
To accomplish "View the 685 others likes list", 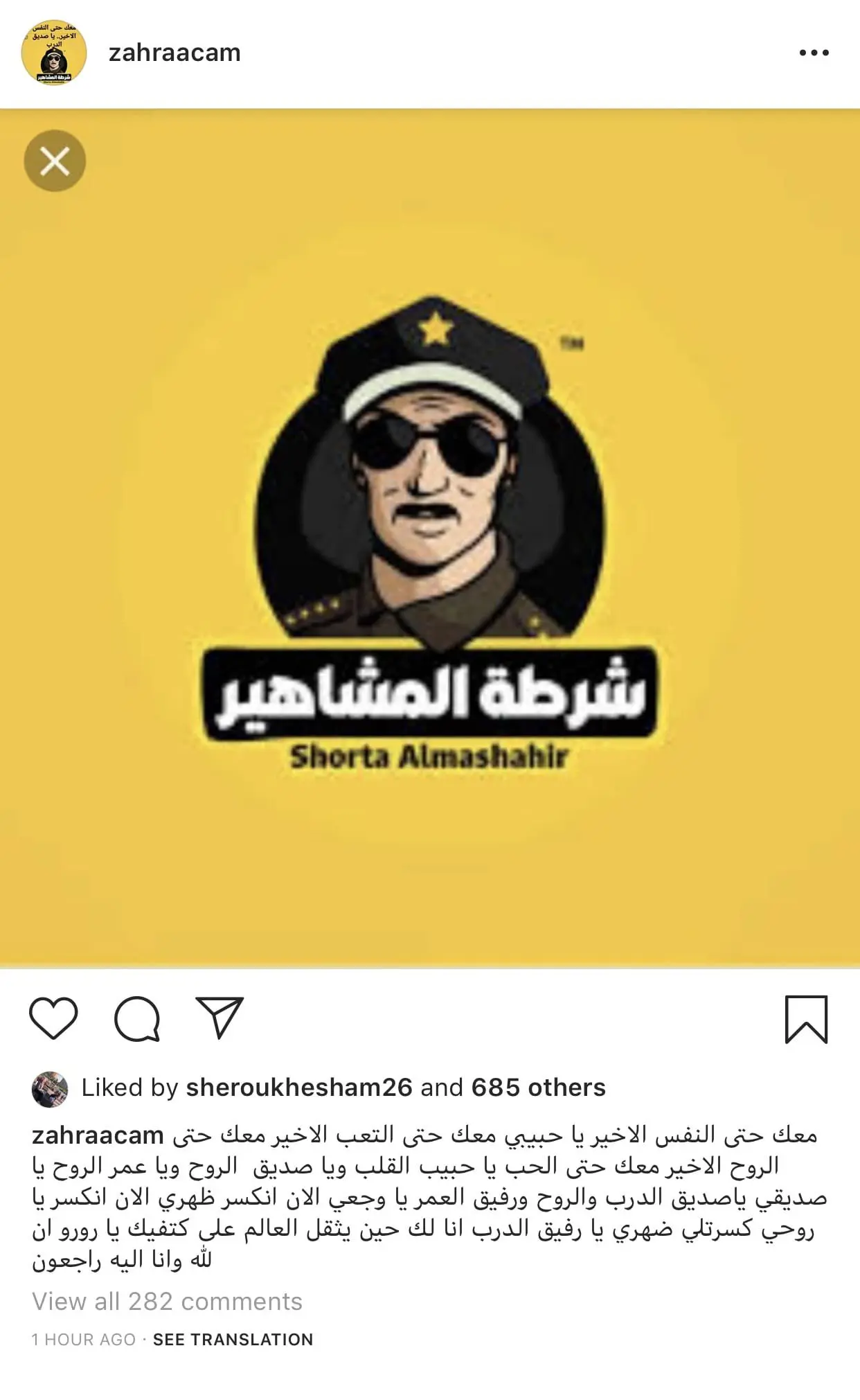I will coord(538,1088).
